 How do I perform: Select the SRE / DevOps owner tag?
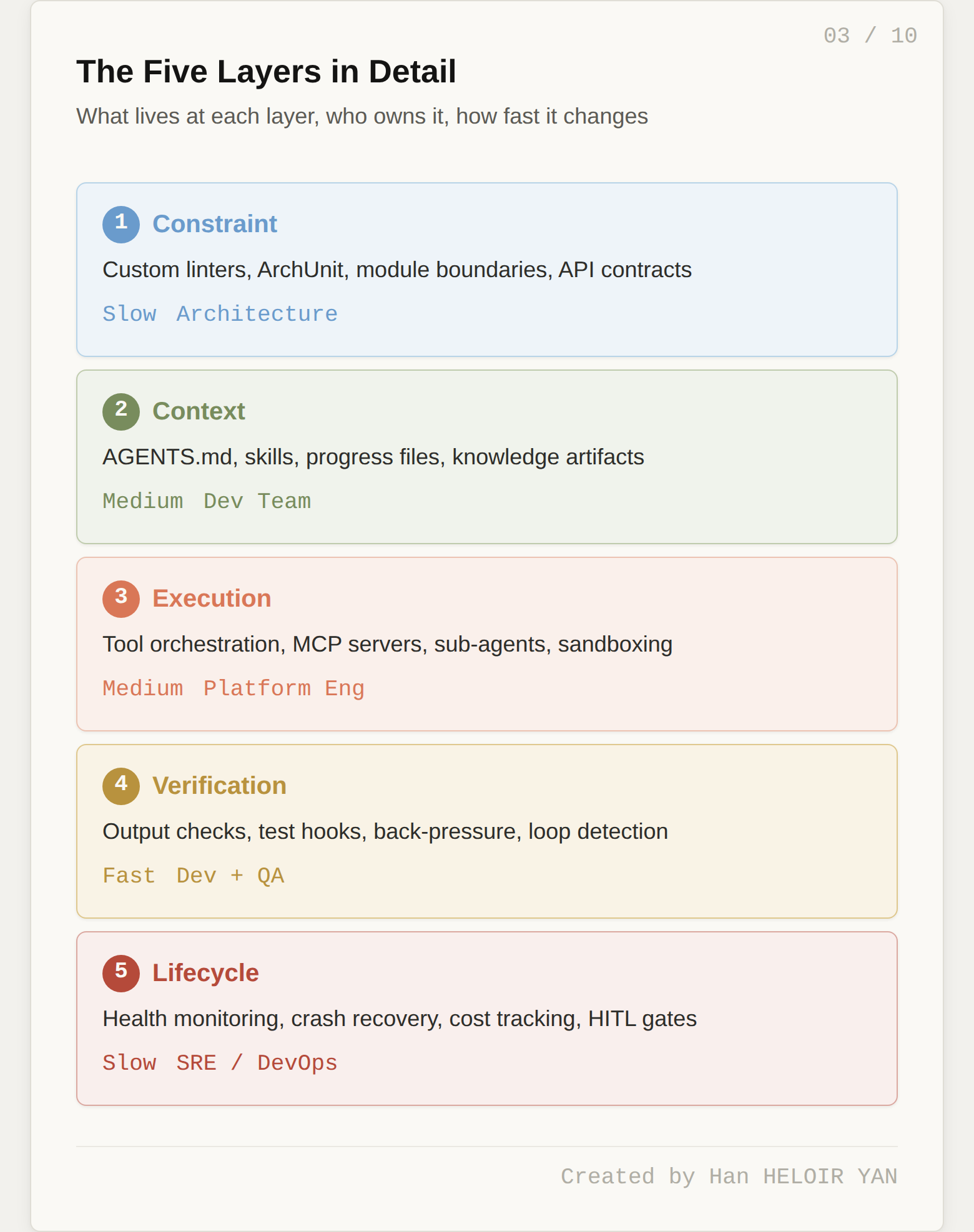[x=257, y=1063]
